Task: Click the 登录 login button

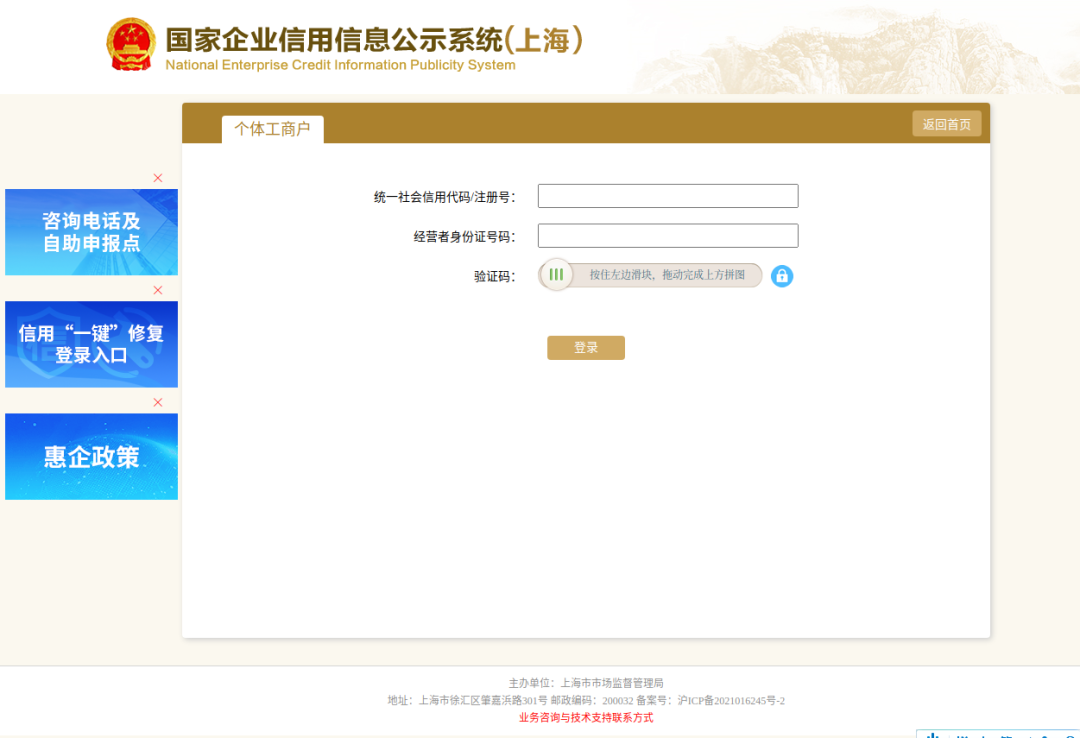Action: tap(585, 347)
